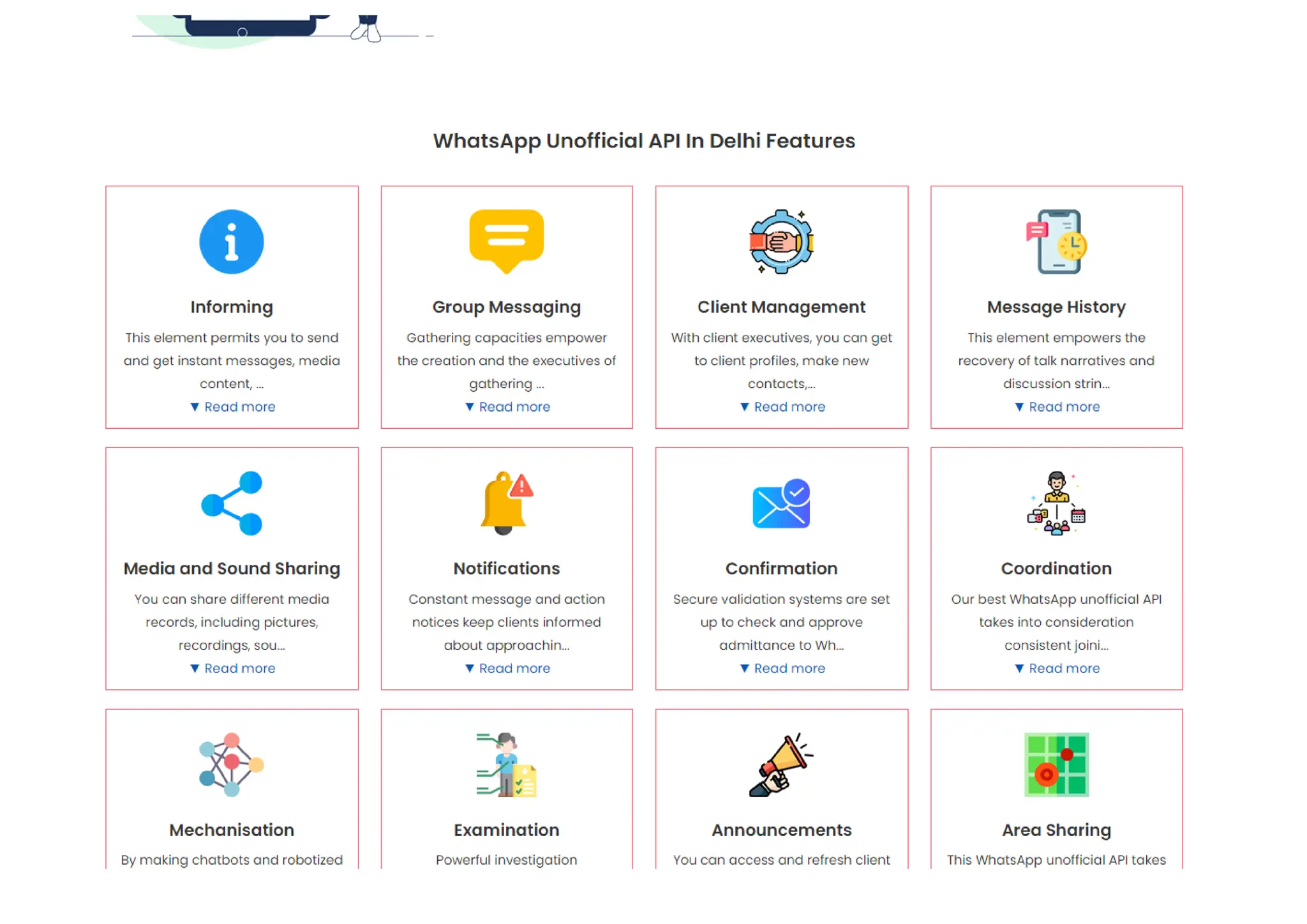The width and height of the screenshot is (1307, 924).
Task: Click the Confirmation card heading
Action: 781,569
